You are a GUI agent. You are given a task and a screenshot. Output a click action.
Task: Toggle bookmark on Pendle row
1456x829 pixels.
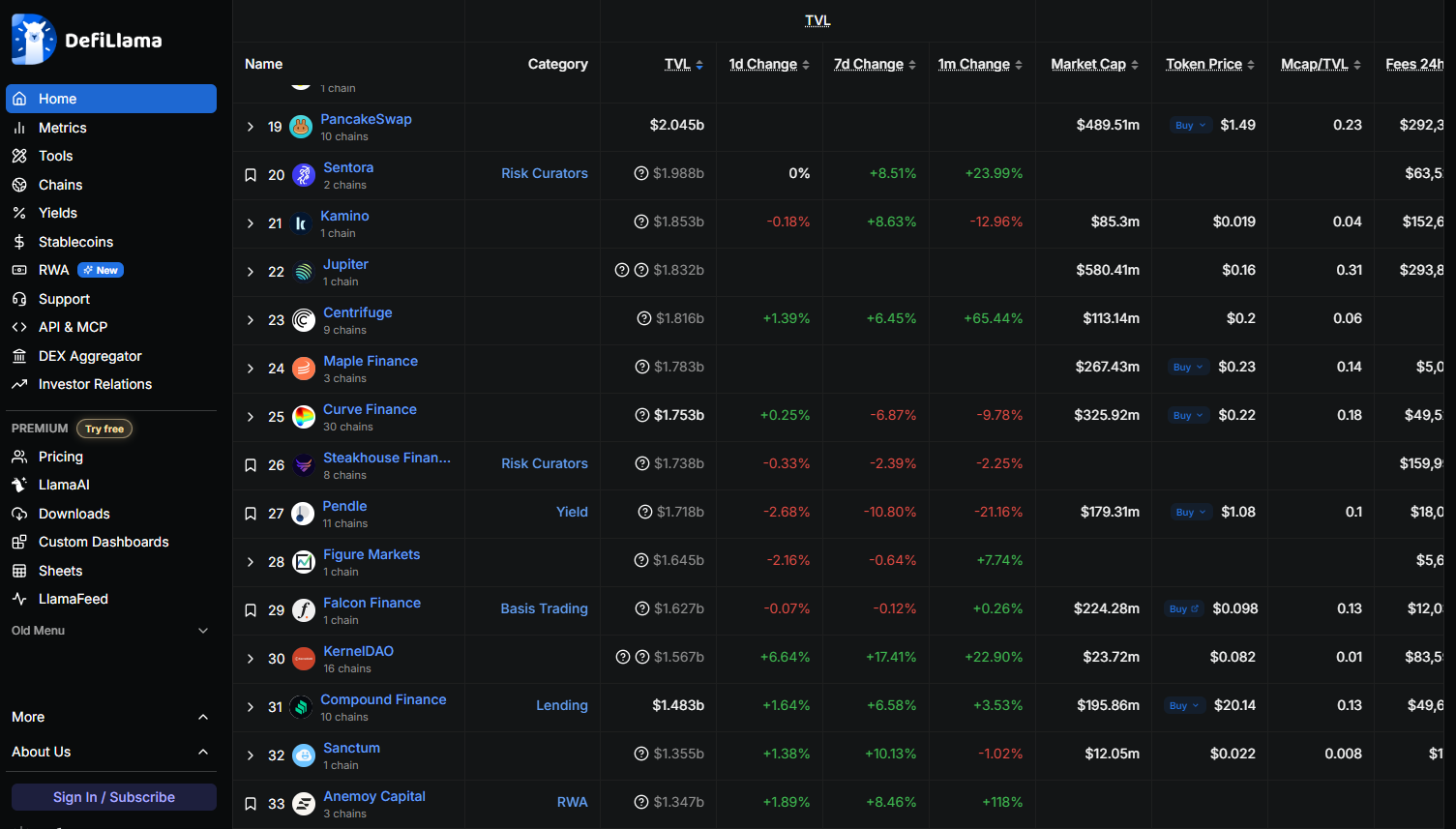(x=251, y=514)
